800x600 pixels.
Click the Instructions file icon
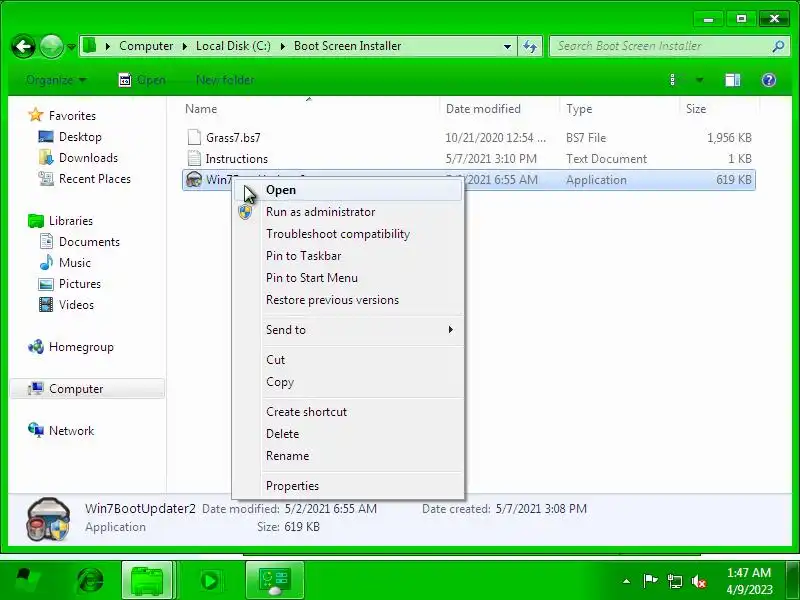(194, 158)
